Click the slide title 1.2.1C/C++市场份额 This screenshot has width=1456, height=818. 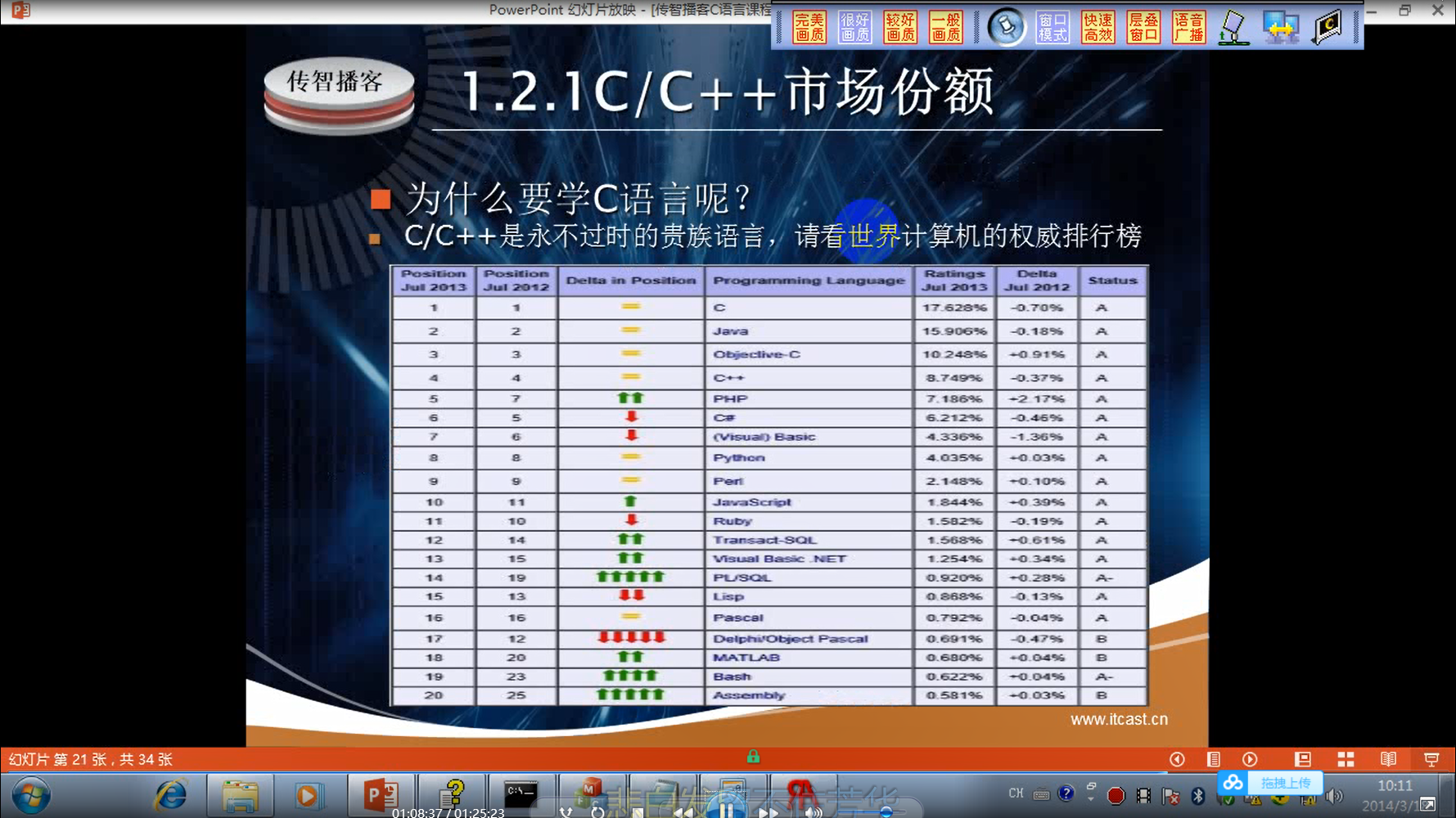point(728,91)
